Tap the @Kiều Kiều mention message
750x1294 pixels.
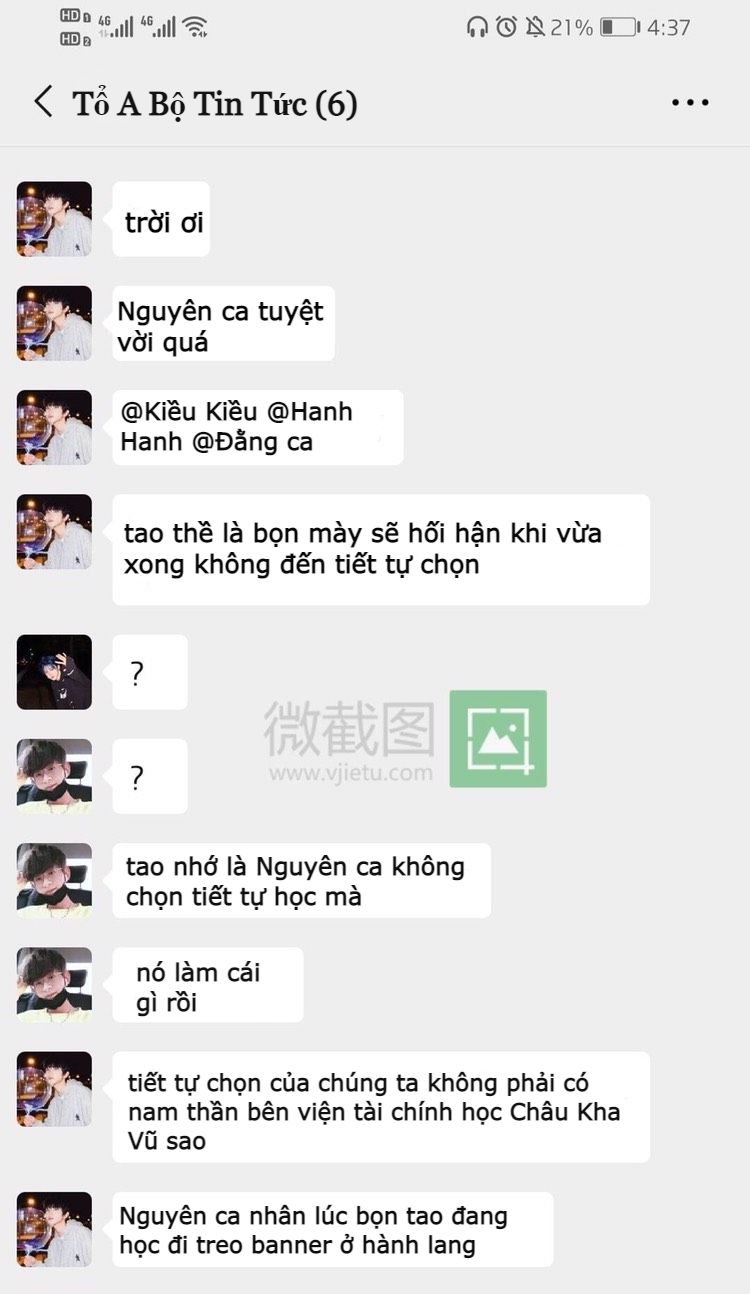[258, 427]
